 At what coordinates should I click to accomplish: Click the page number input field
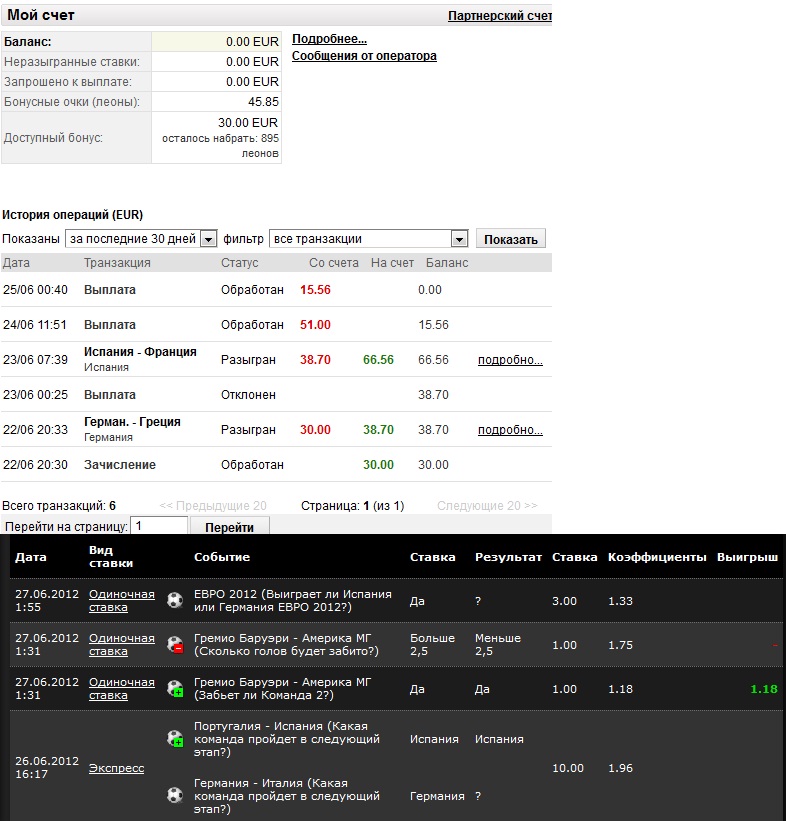pyautogui.click(x=159, y=526)
